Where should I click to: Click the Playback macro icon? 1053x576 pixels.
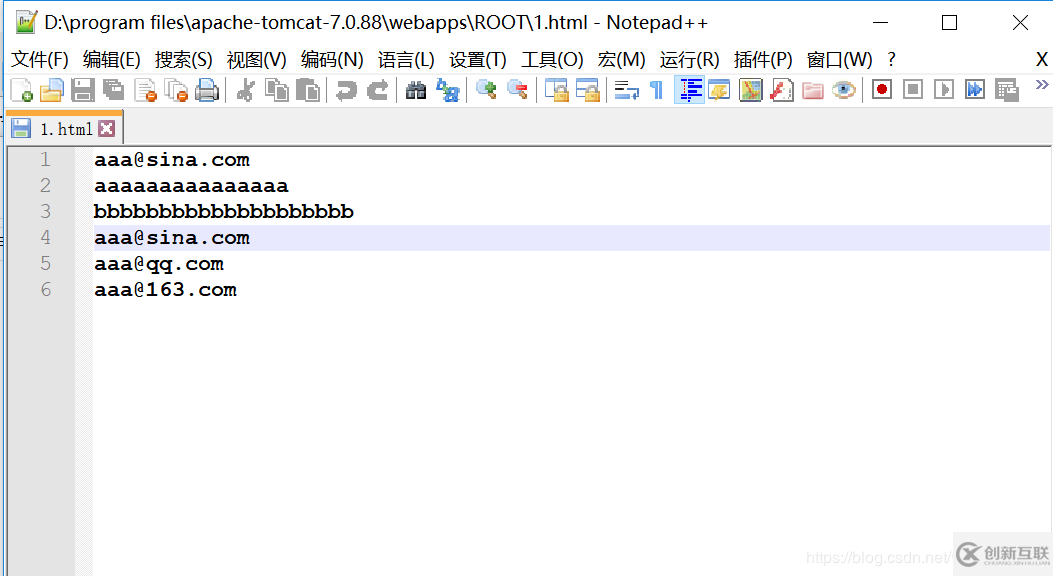tap(944, 89)
